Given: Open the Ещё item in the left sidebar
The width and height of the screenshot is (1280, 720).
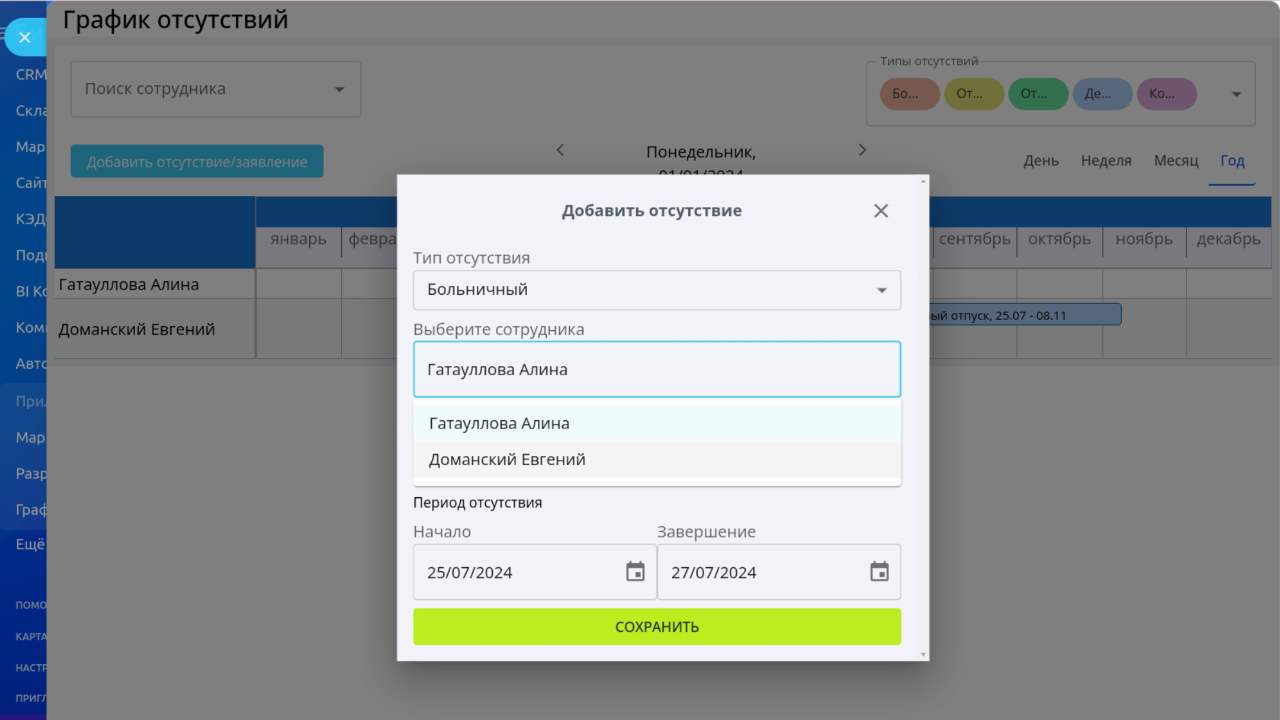Looking at the screenshot, I should click(31, 546).
